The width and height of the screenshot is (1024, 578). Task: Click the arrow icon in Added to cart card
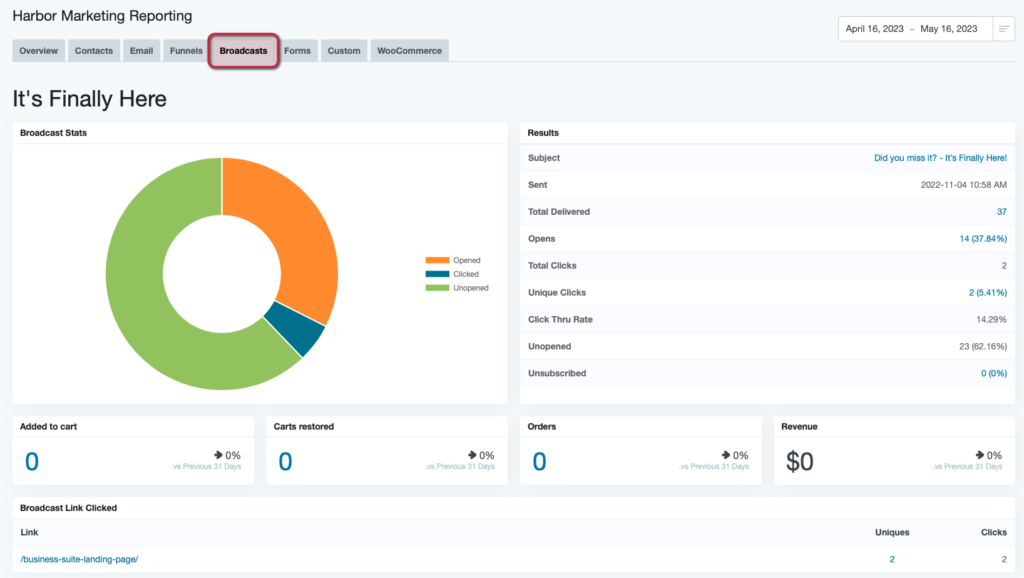[218, 455]
